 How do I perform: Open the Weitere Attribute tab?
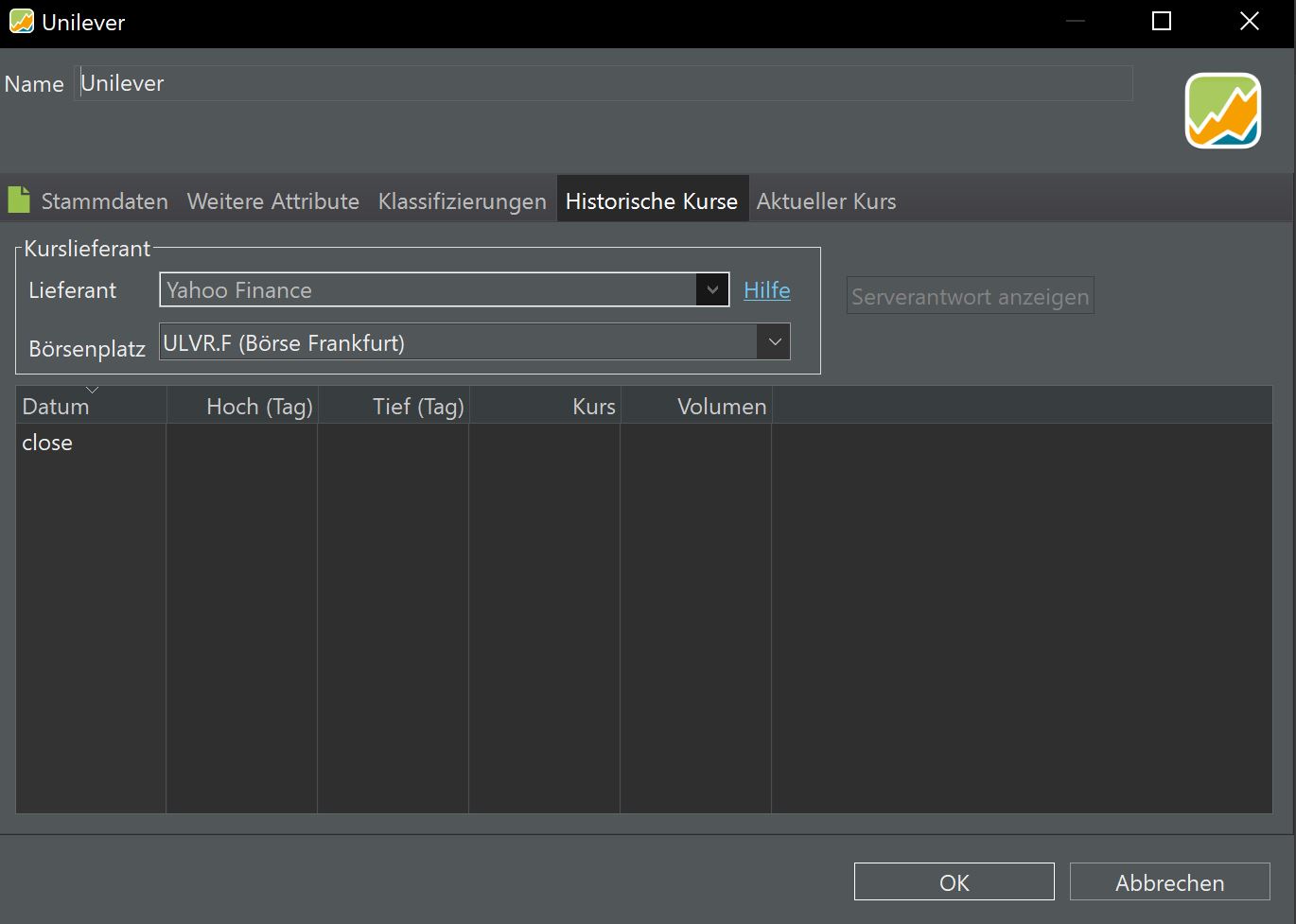272,201
